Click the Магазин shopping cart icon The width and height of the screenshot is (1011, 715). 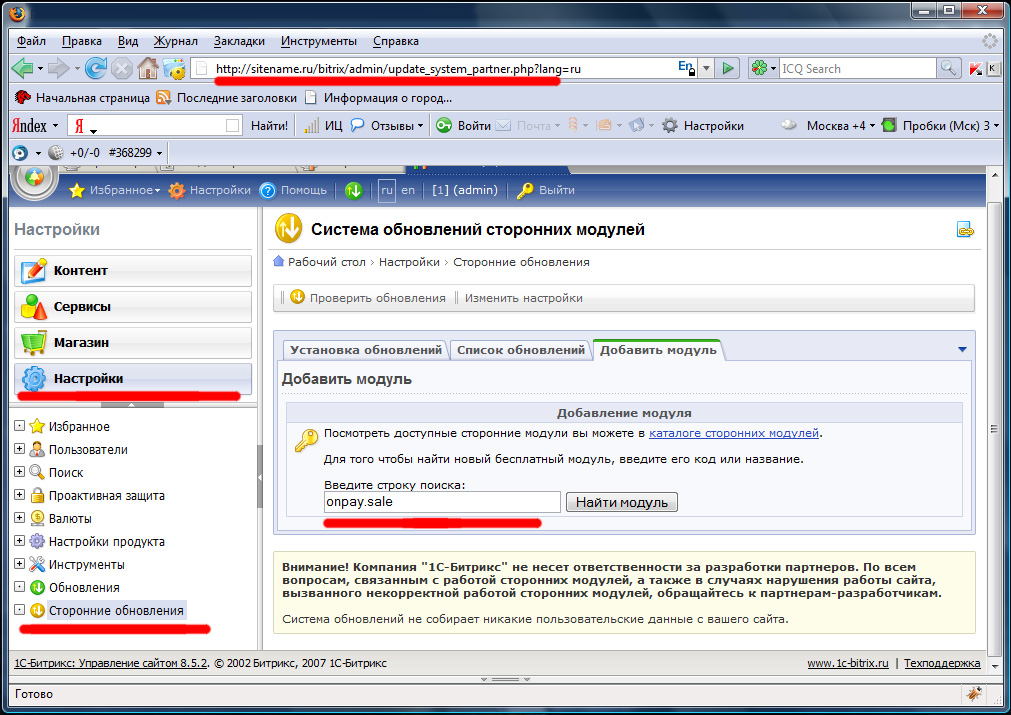click(34, 343)
